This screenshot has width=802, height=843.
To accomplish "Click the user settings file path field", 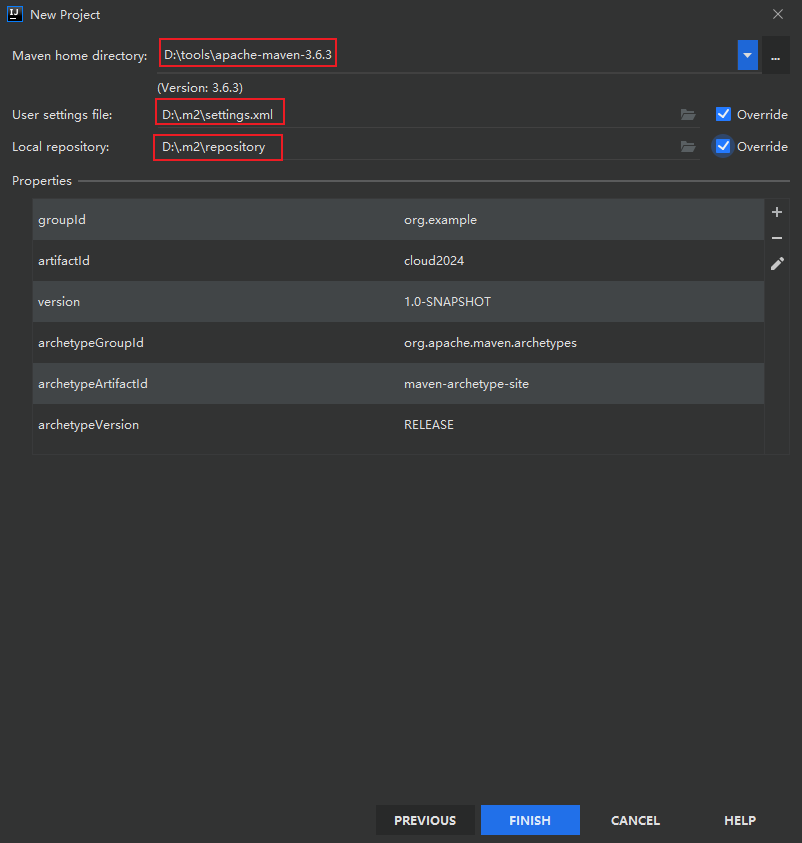I will (x=420, y=115).
